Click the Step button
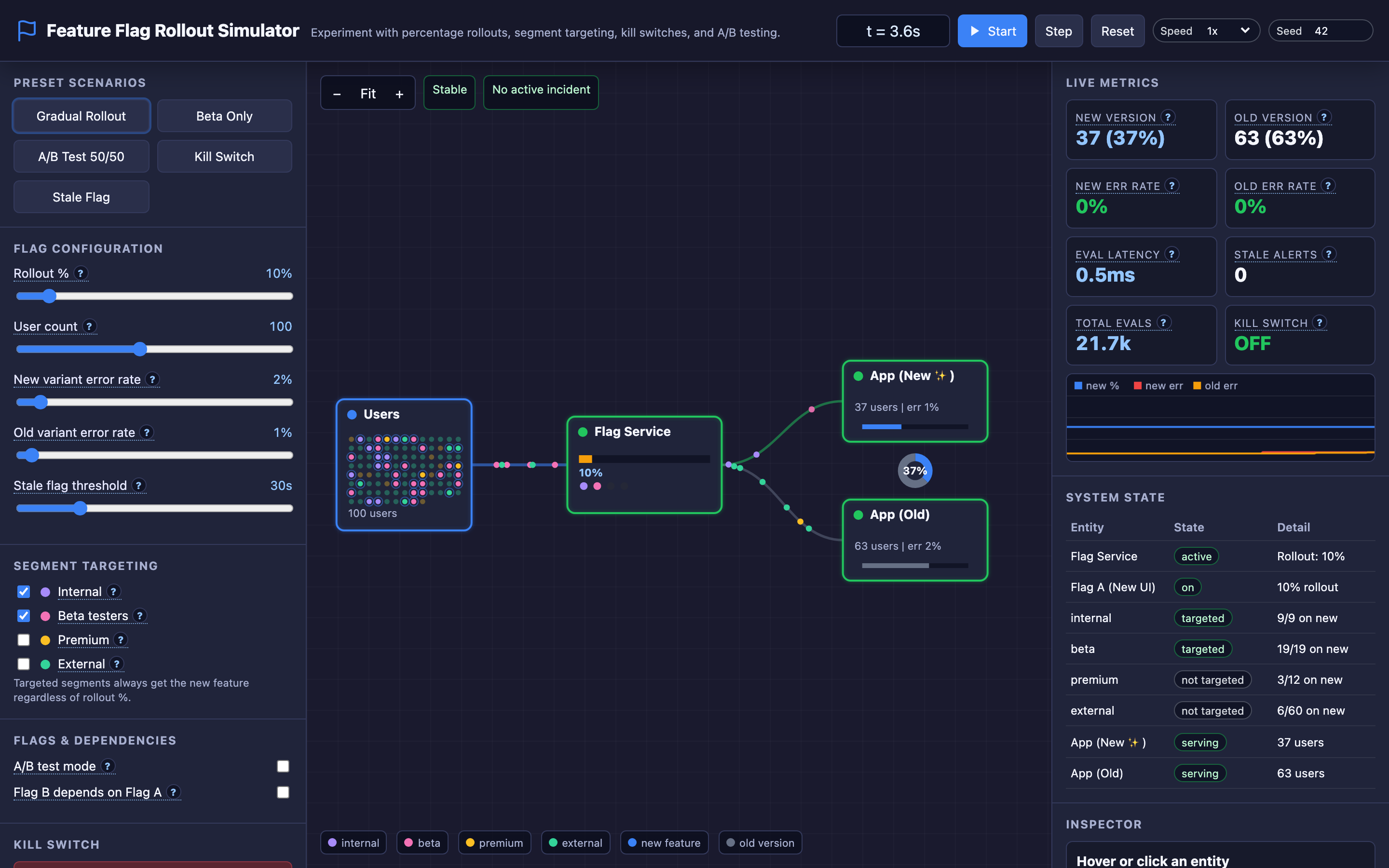 pos(1059,31)
